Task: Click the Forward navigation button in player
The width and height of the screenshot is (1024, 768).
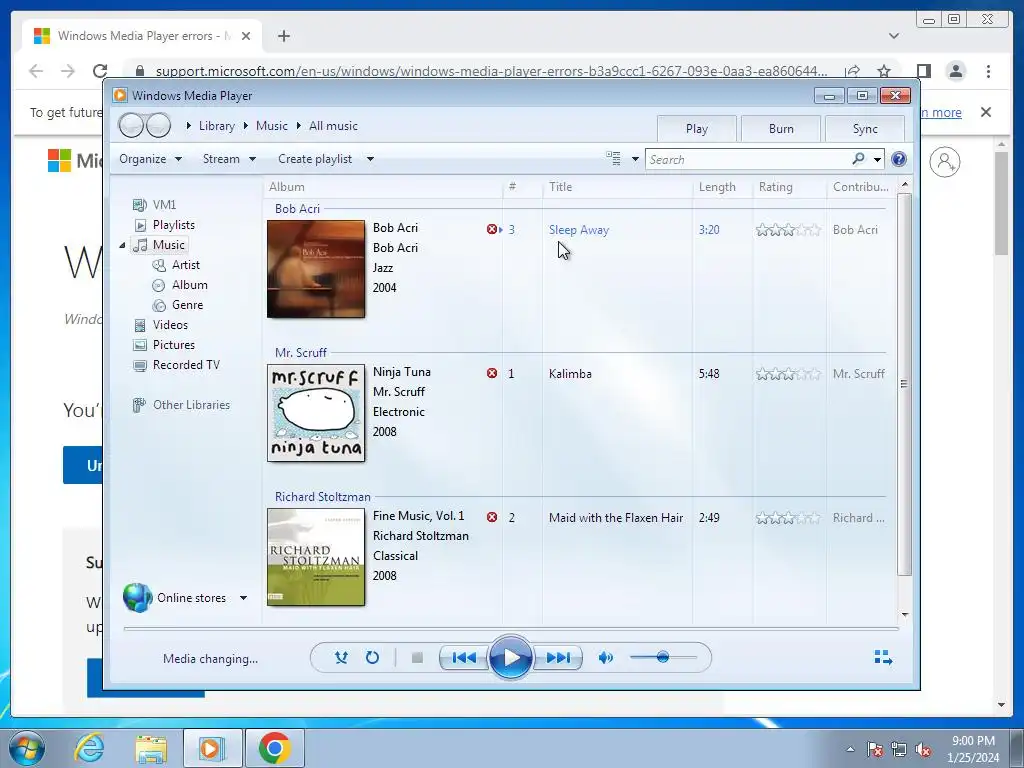Action: click(158, 125)
